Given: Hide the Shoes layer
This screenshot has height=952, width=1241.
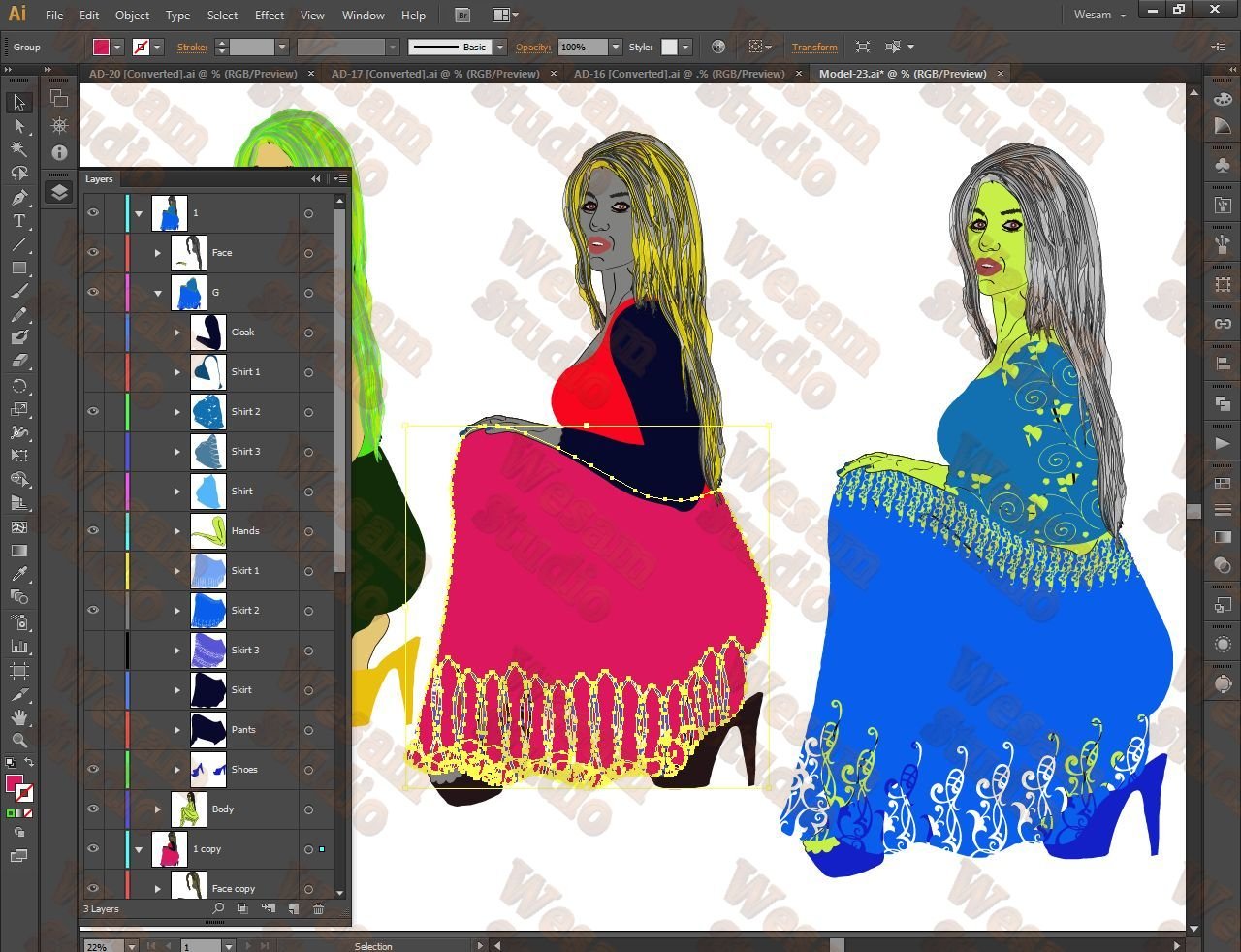Looking at the screenshot, I should point(93,769).
